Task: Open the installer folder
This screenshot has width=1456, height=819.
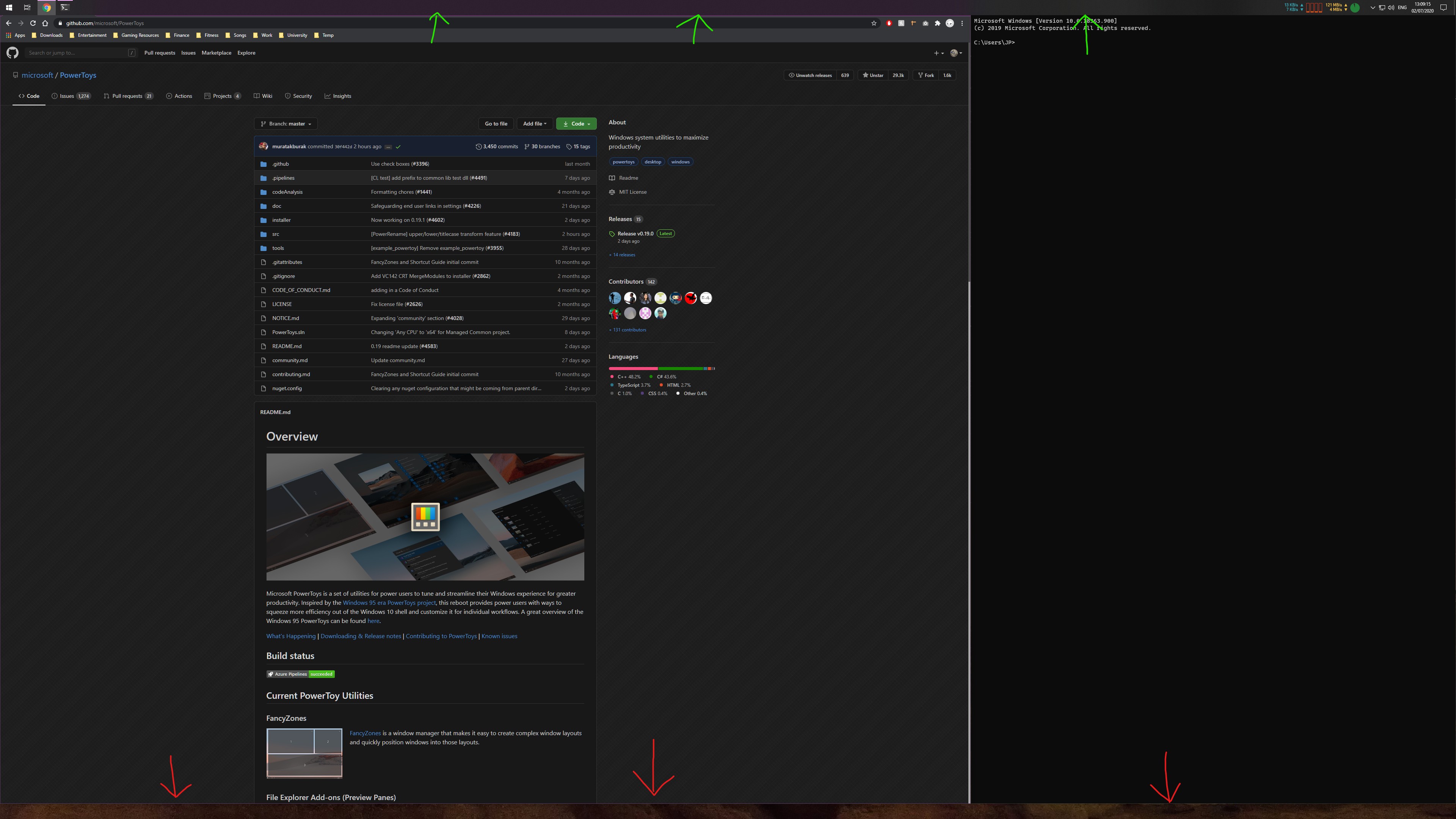Action: pos(281,220)
